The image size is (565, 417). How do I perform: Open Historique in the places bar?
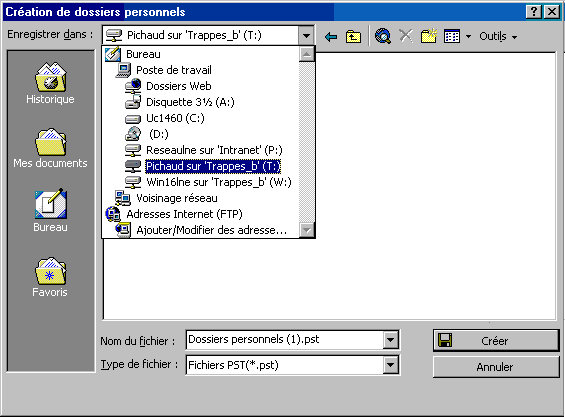[x=50, y=84]
